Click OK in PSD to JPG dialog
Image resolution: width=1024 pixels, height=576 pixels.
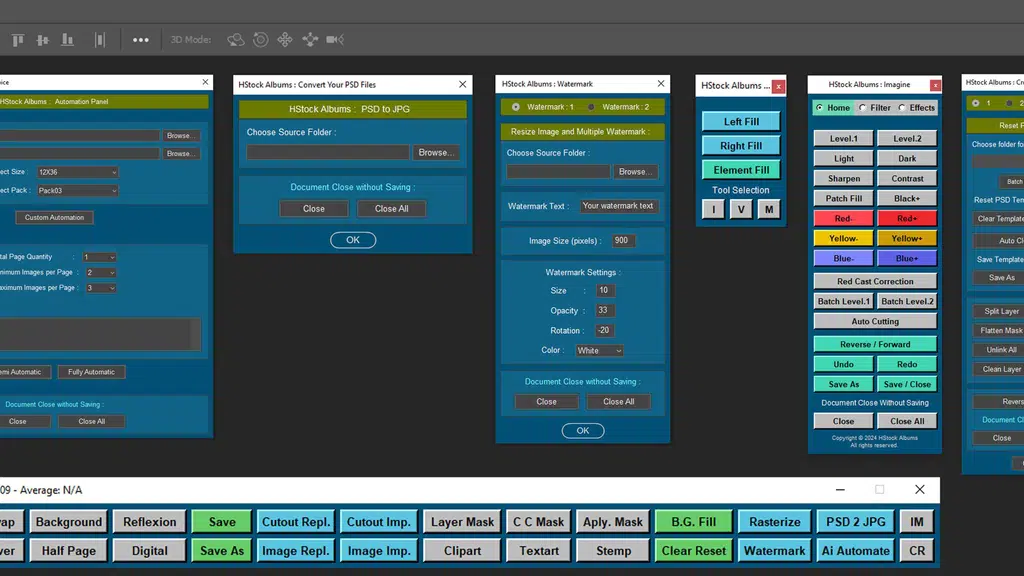(353, 240)
